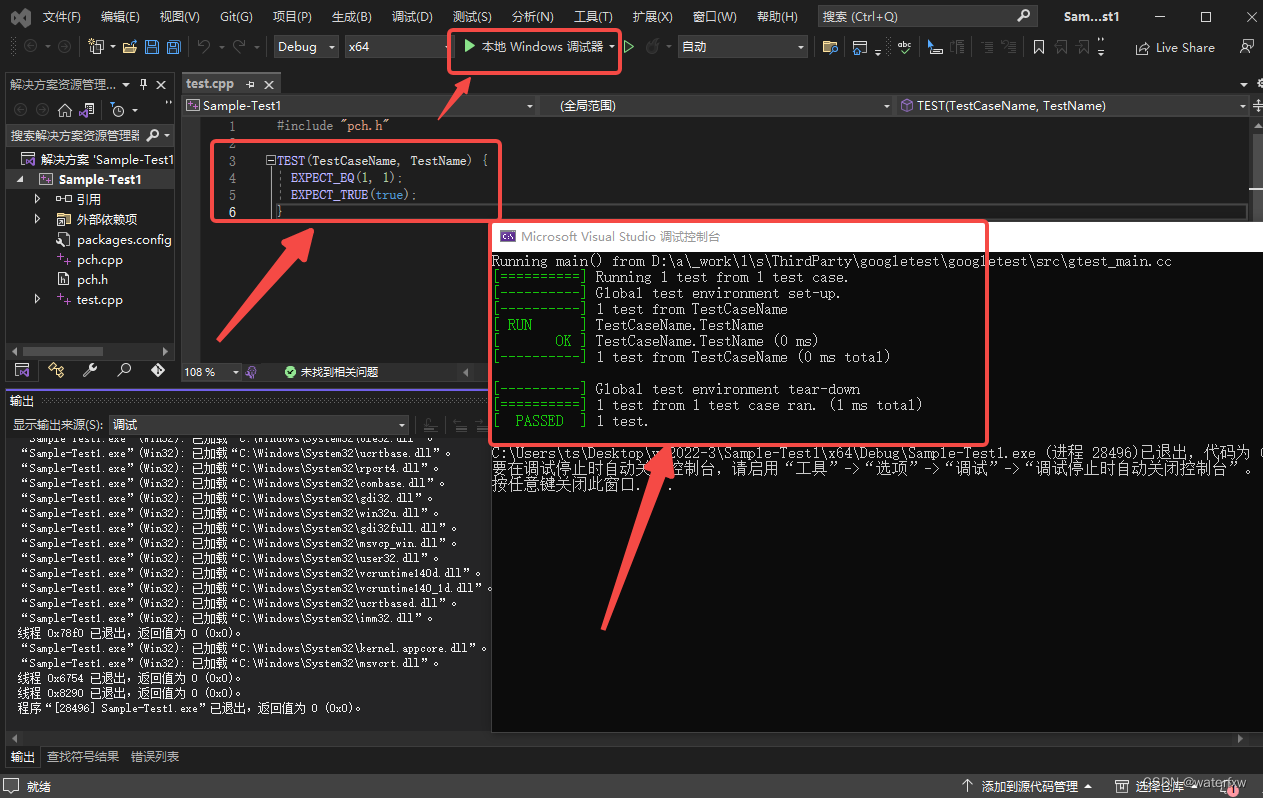Screen dimensions: 1263x798
Task: Click the Open File folder icon
Action: [x=129, y=47]
